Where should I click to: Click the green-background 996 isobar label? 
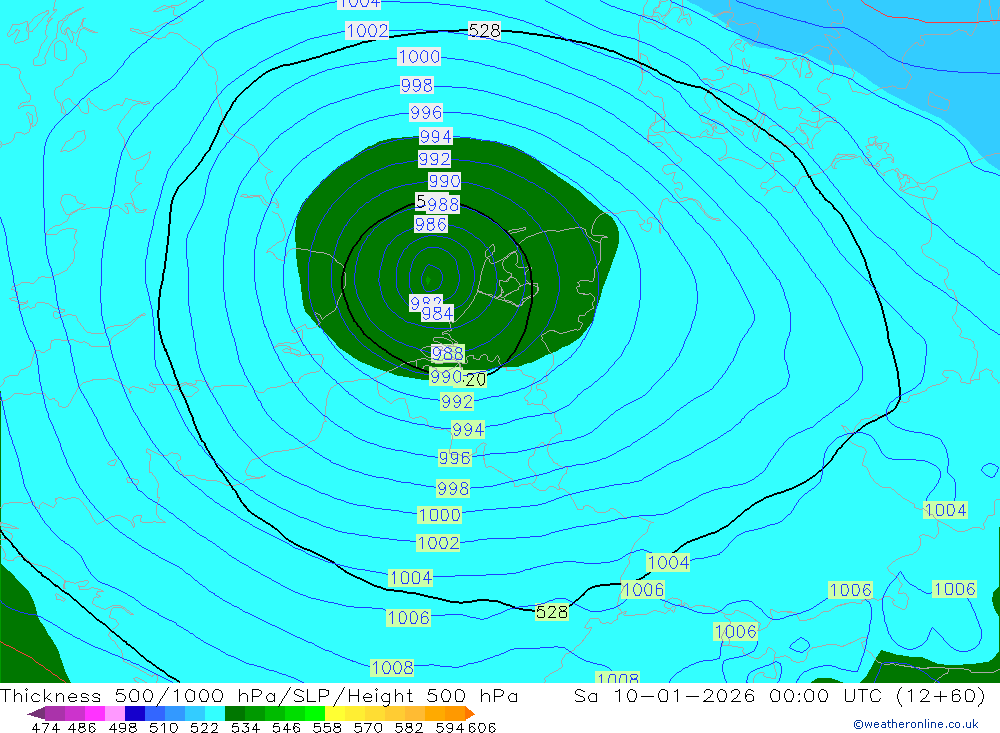[455, 458]
